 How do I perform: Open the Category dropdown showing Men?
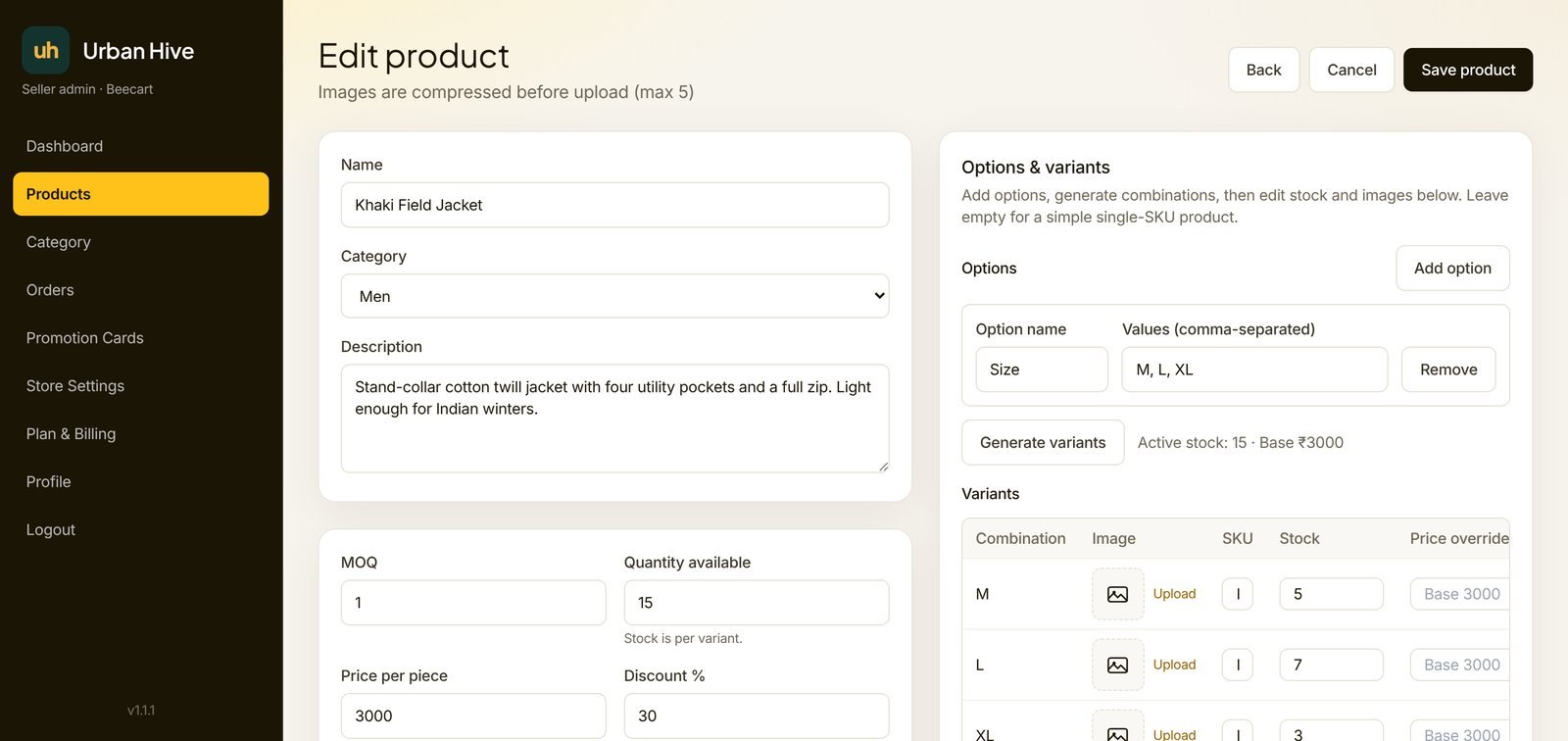pyautogui.click(x=614, y=296)
